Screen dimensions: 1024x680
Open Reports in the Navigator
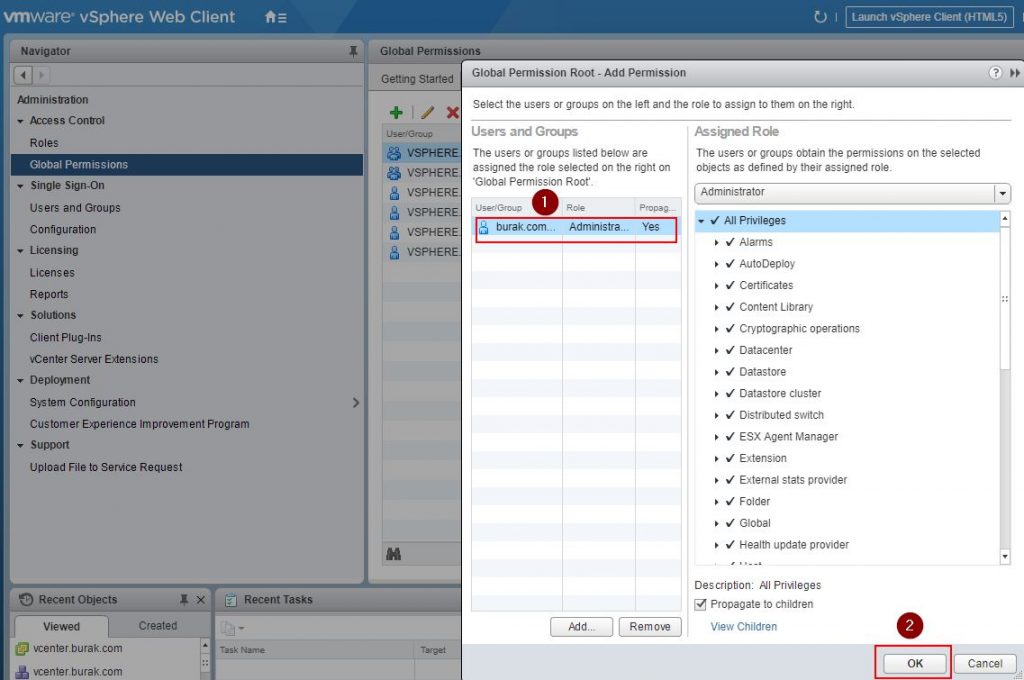(49, 295)
